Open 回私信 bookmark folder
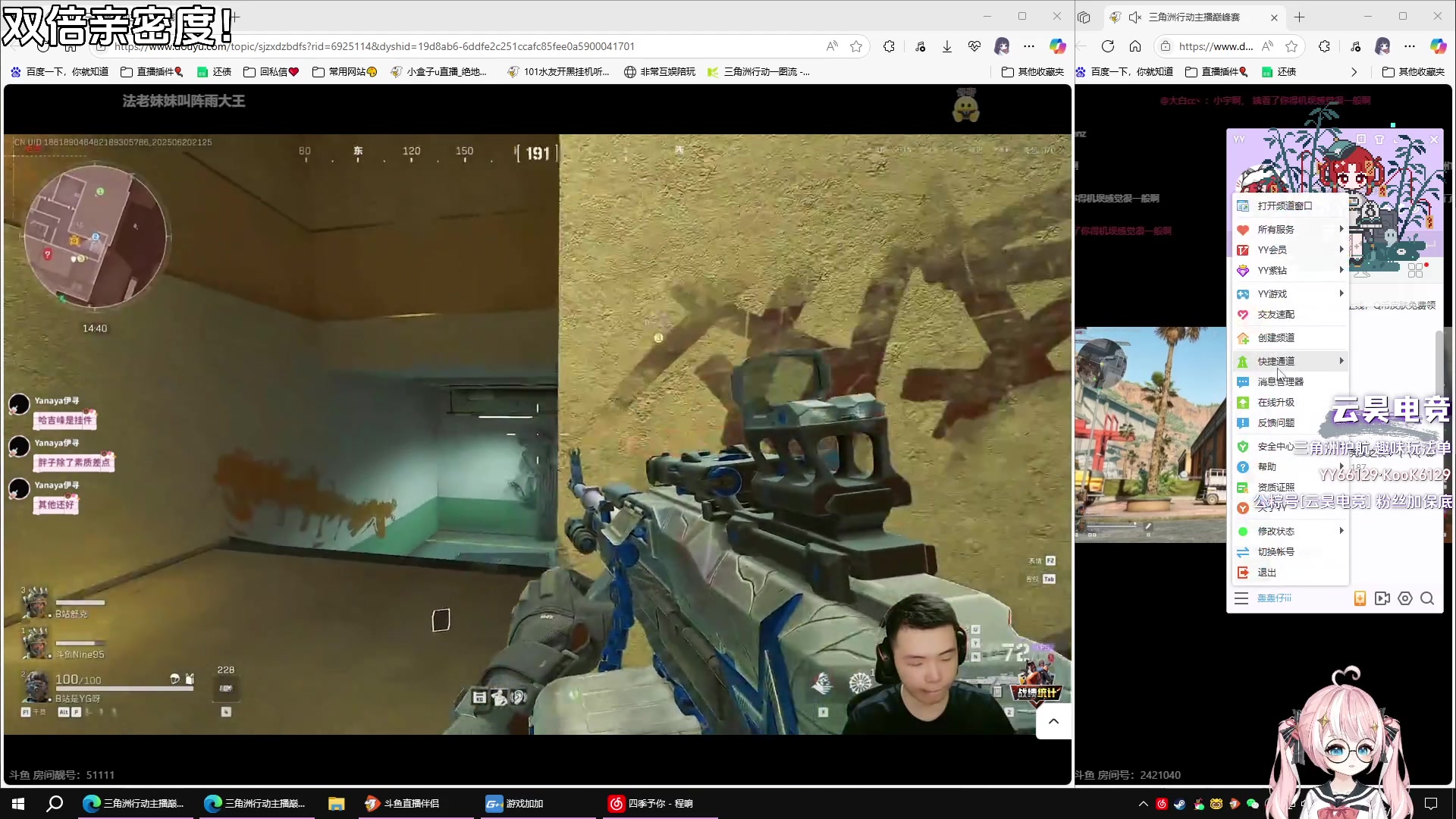Viewport: 1456px width, 819px height. (x=271, y=72)
